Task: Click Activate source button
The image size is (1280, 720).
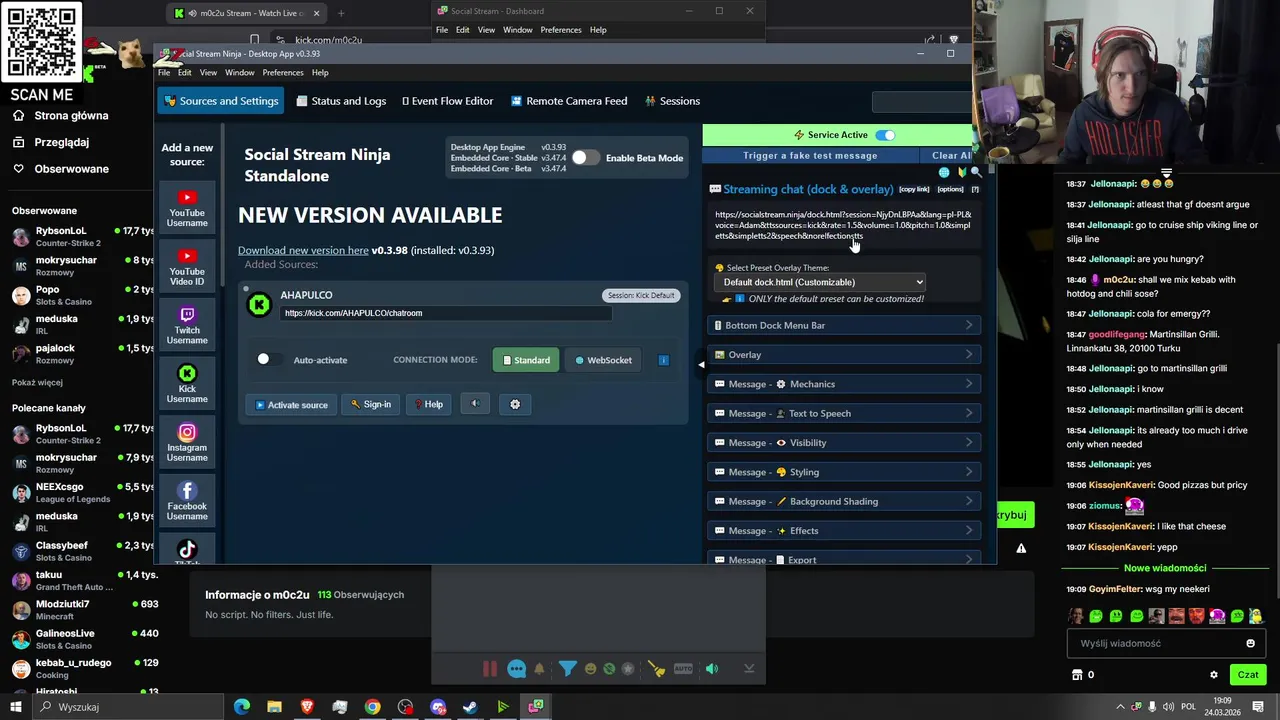Action: point(291,404)
